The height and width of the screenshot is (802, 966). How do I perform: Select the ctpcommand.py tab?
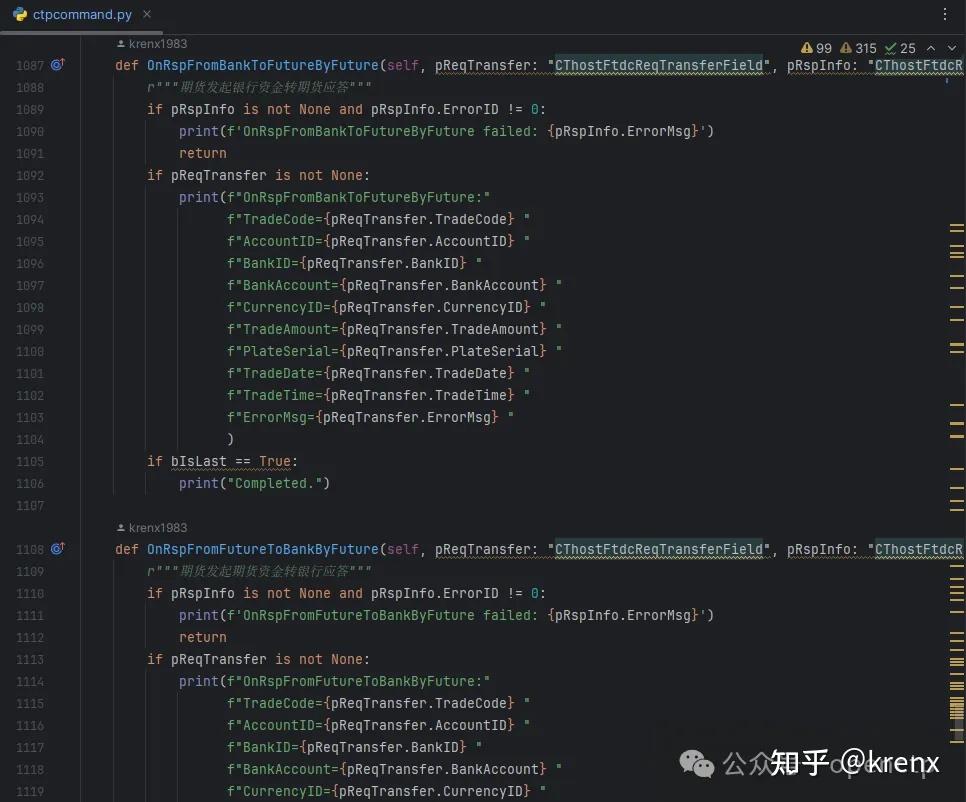[81, 15]
